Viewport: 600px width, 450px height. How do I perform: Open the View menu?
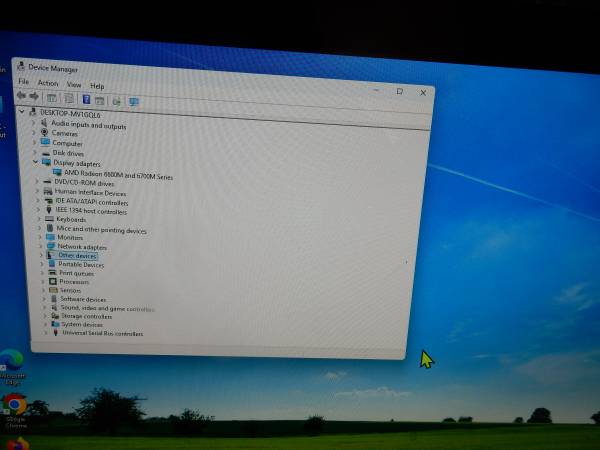click(x=73, y=84)
